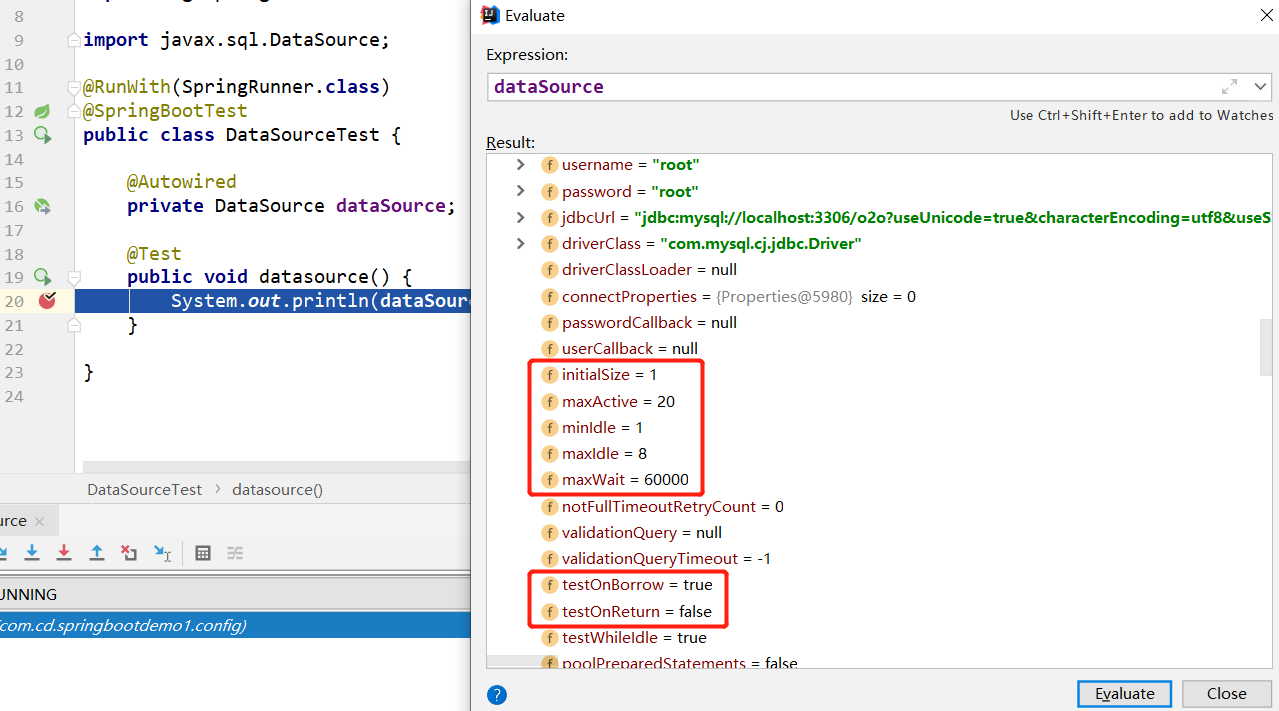Expand the jdbcUrl field node
Screen dimensions: 1279x711
pos(520,217)
